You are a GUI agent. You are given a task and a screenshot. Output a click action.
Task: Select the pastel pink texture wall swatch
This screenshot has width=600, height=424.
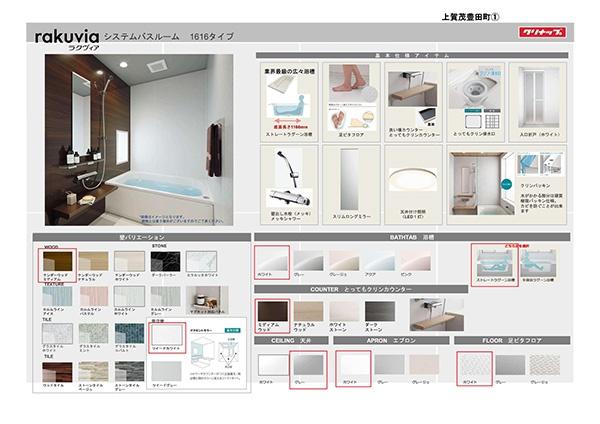click(94, 297)
